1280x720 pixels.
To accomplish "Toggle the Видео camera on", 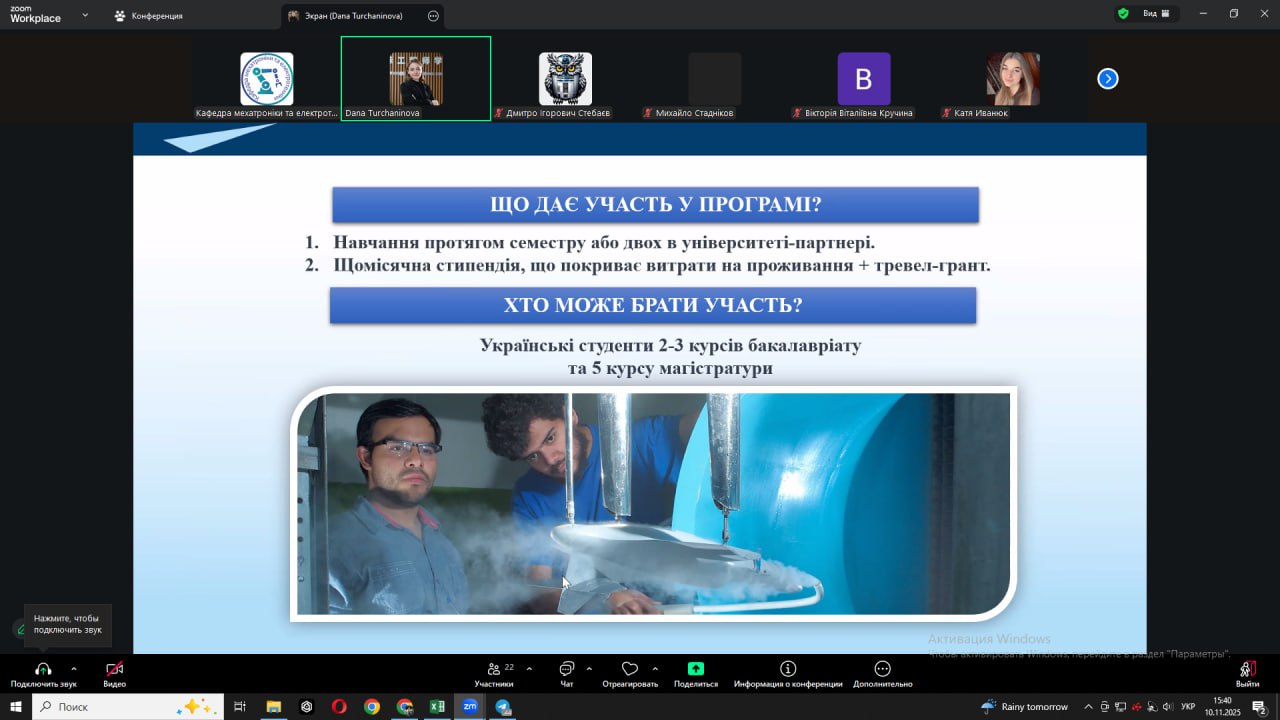I will [114, 670].
